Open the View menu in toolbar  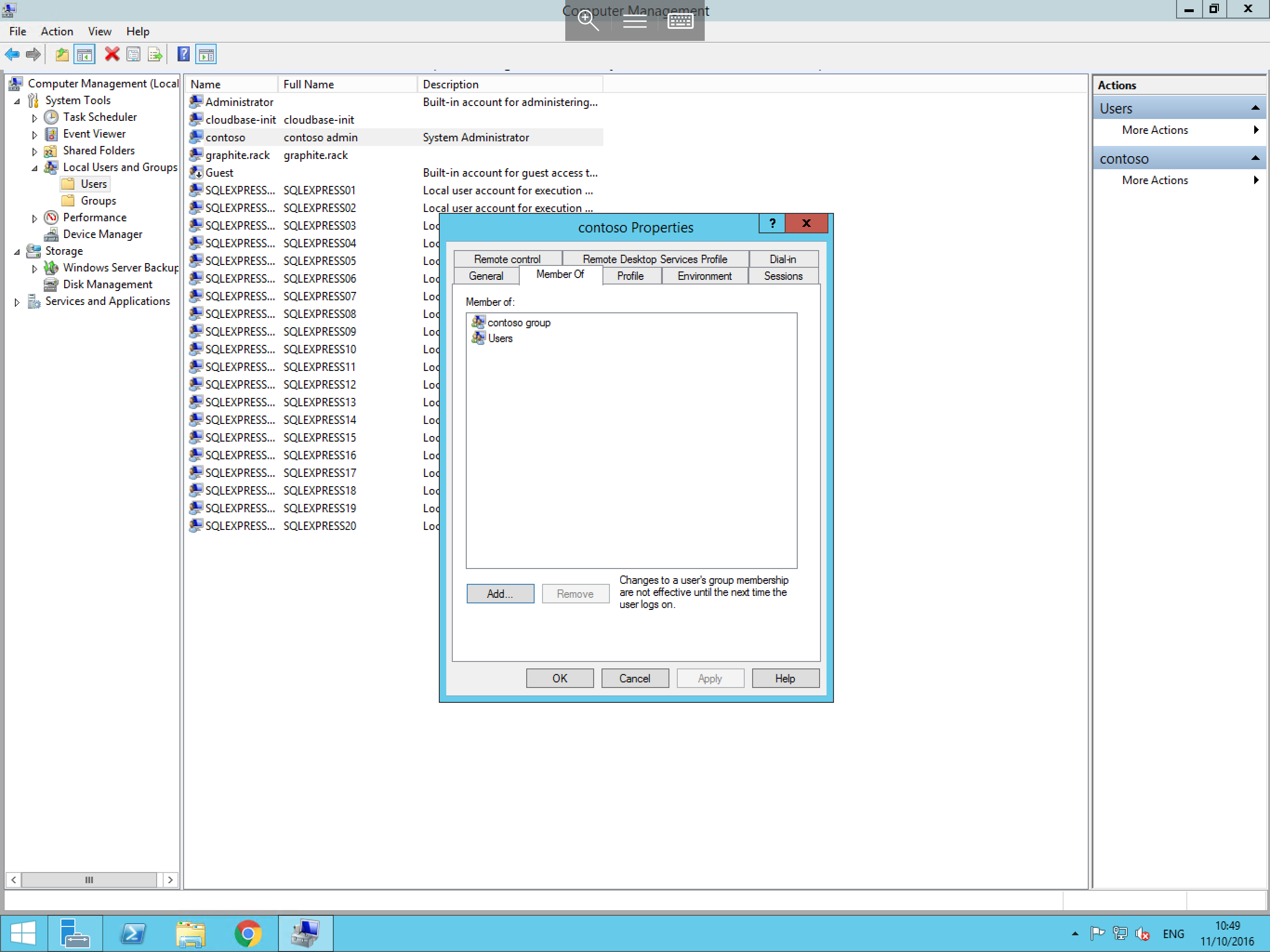98,31
